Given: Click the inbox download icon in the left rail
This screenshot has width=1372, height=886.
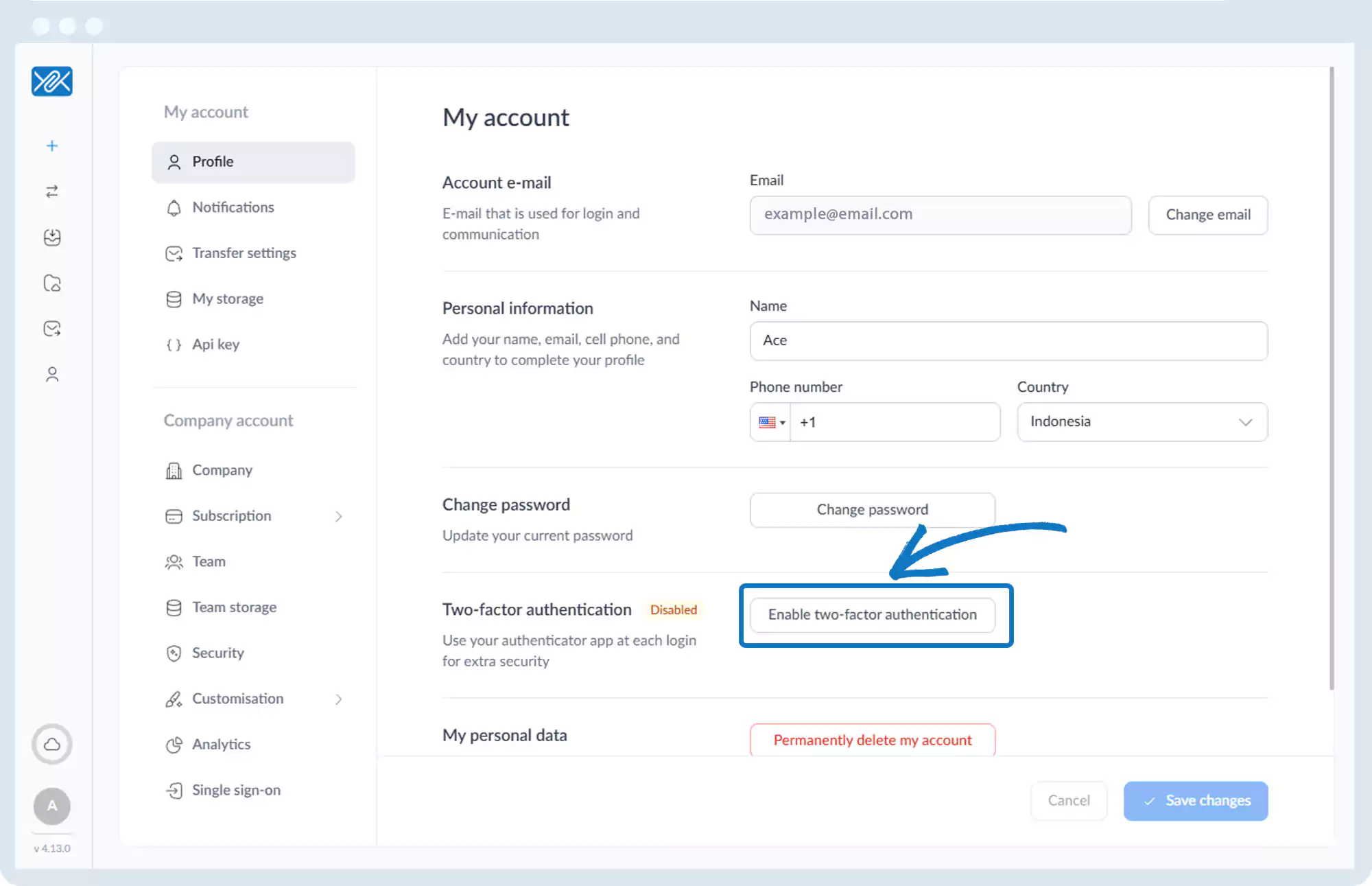Looking at the screenshot, I should [x=52, y=237].
